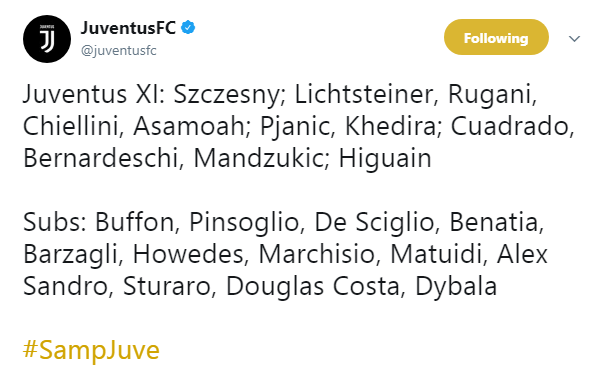Click the name Bernardeschi in the lineup
Viewport: 605px width, 369px height.
tap(100, 158)
